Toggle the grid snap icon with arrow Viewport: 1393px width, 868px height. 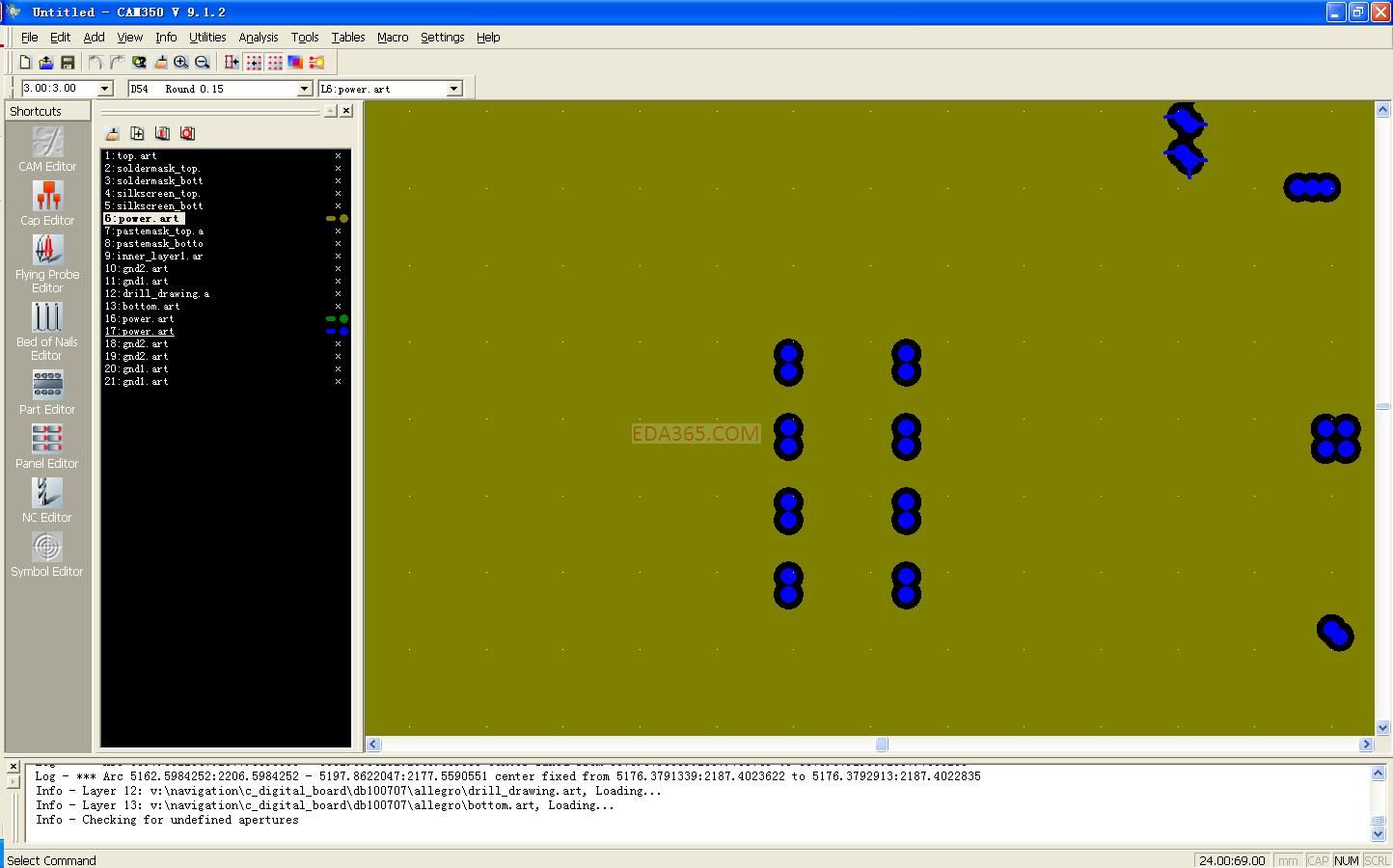click(x=254, y=63)
